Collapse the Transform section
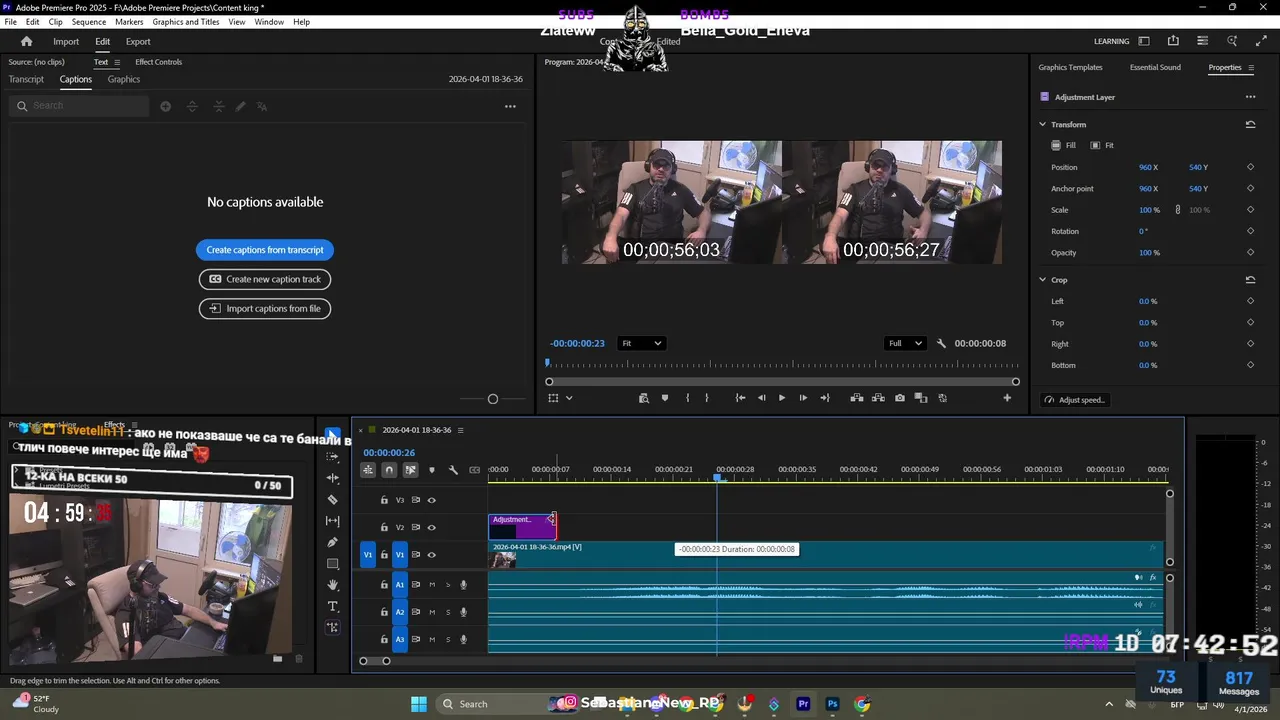Image resolution: width=1280 pixels, height=720 pixels. coord(1042,125)
